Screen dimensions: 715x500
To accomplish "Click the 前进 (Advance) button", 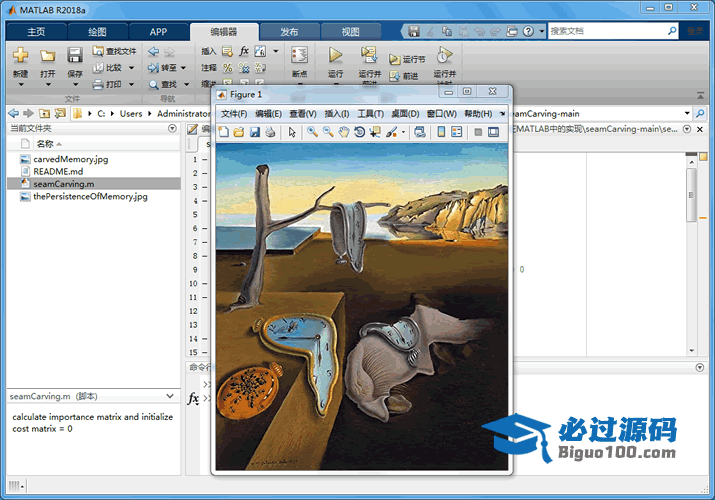I will point(404,76).
